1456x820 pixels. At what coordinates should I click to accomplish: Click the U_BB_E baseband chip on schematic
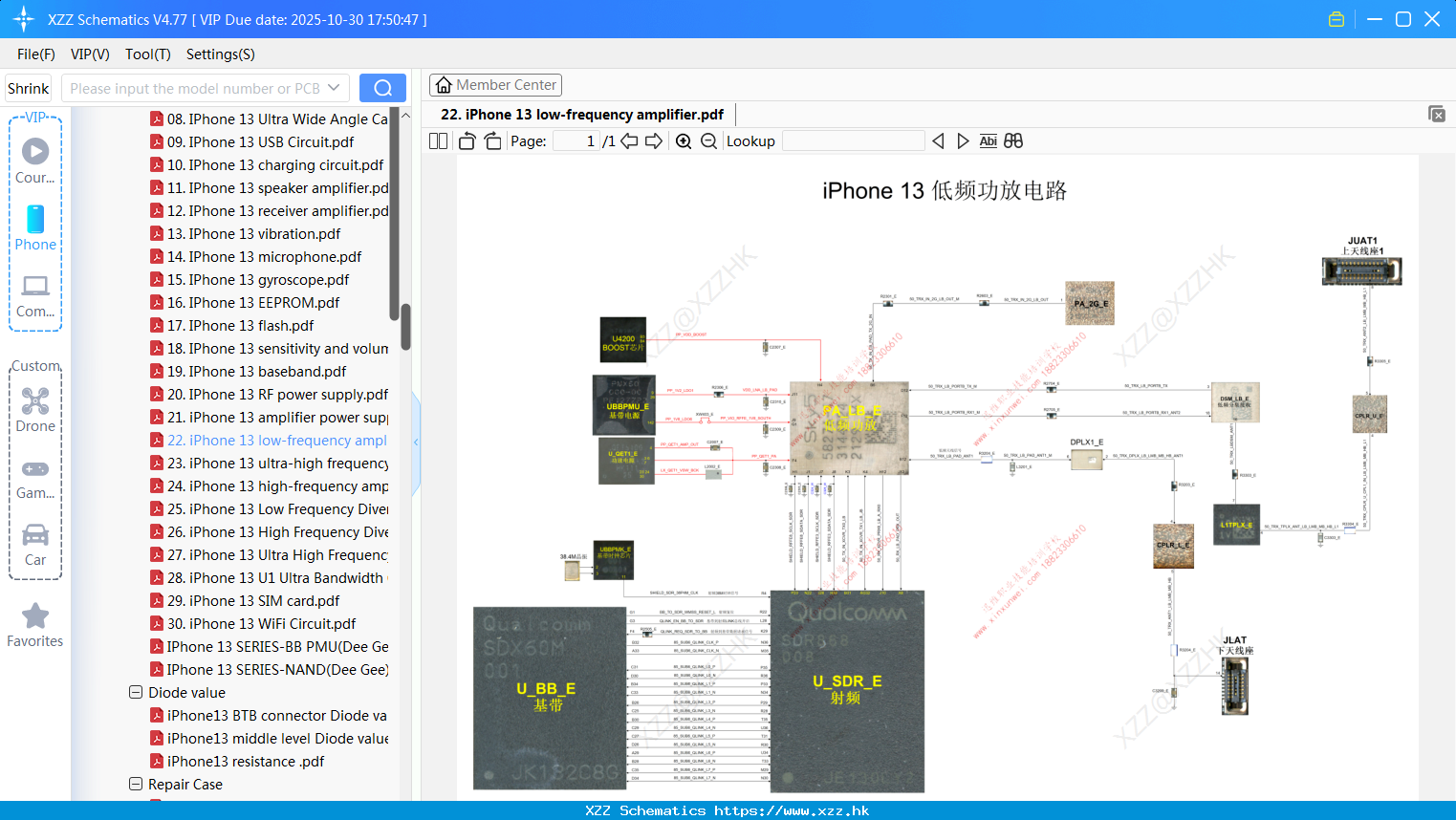pos(549,698)
